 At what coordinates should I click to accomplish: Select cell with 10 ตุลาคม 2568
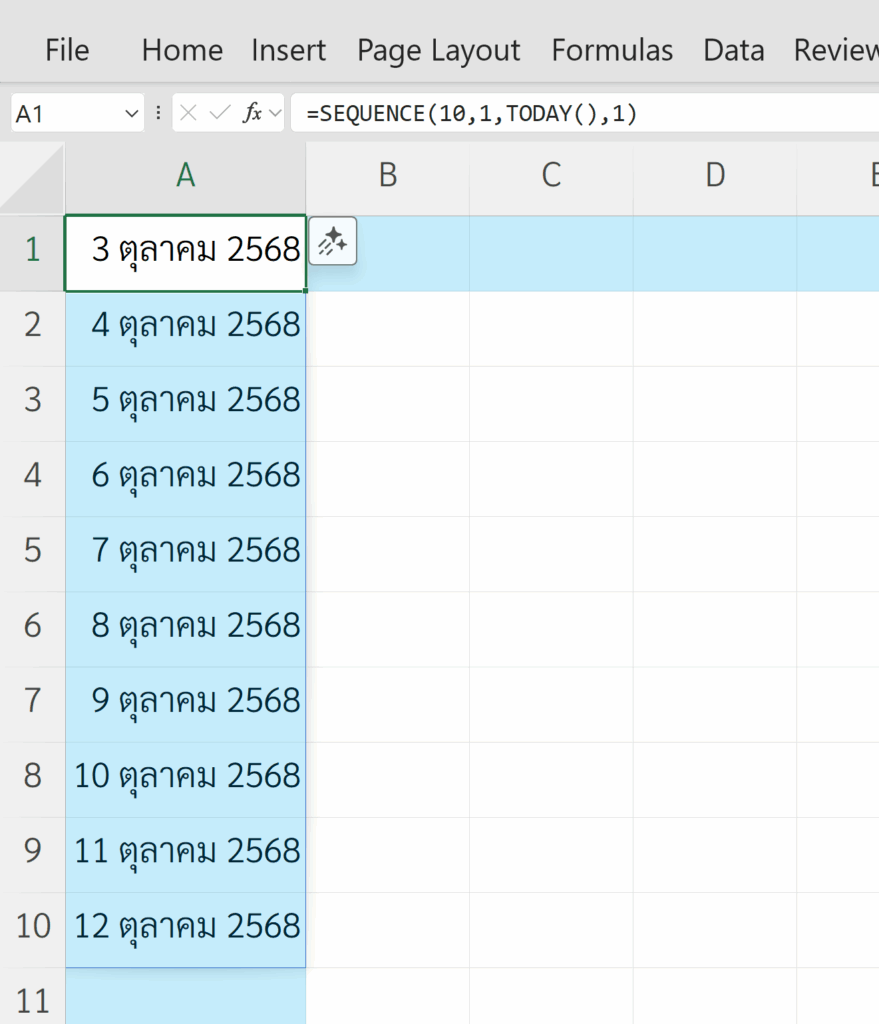point(186,776)
